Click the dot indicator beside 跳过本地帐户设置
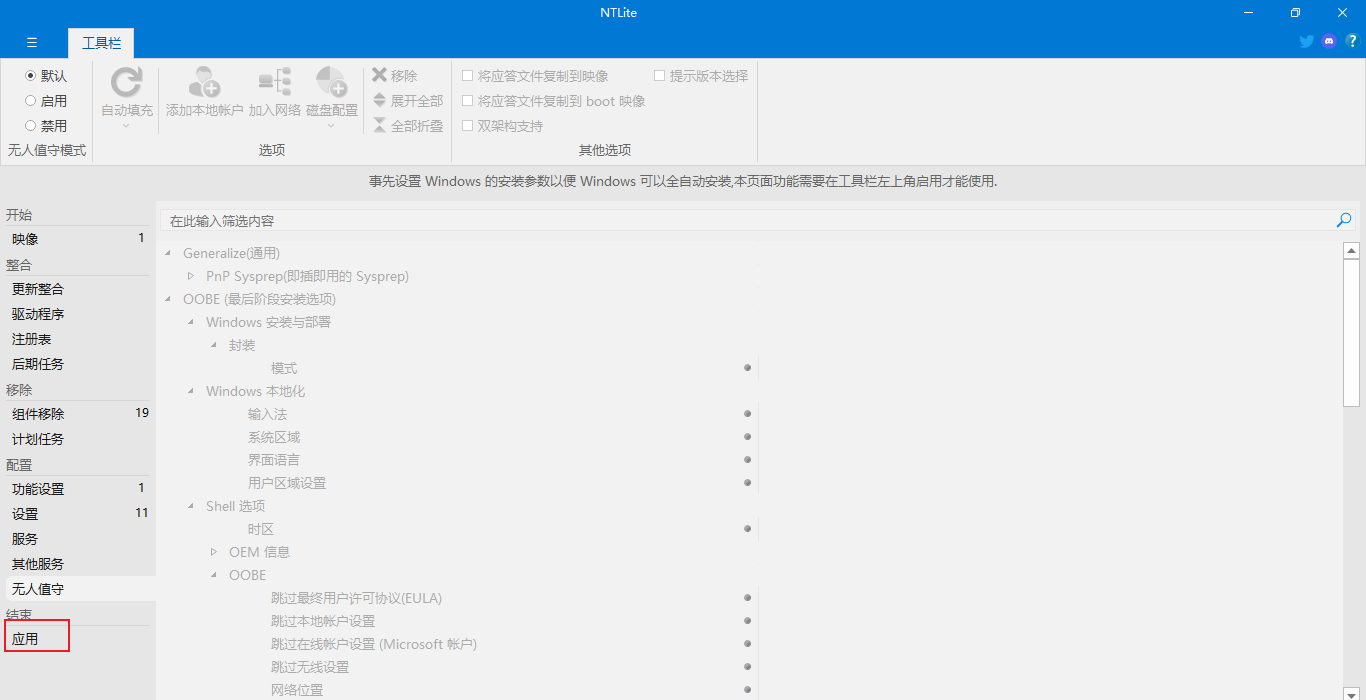The image size is (1366, 700). click(x=747, y=621)
